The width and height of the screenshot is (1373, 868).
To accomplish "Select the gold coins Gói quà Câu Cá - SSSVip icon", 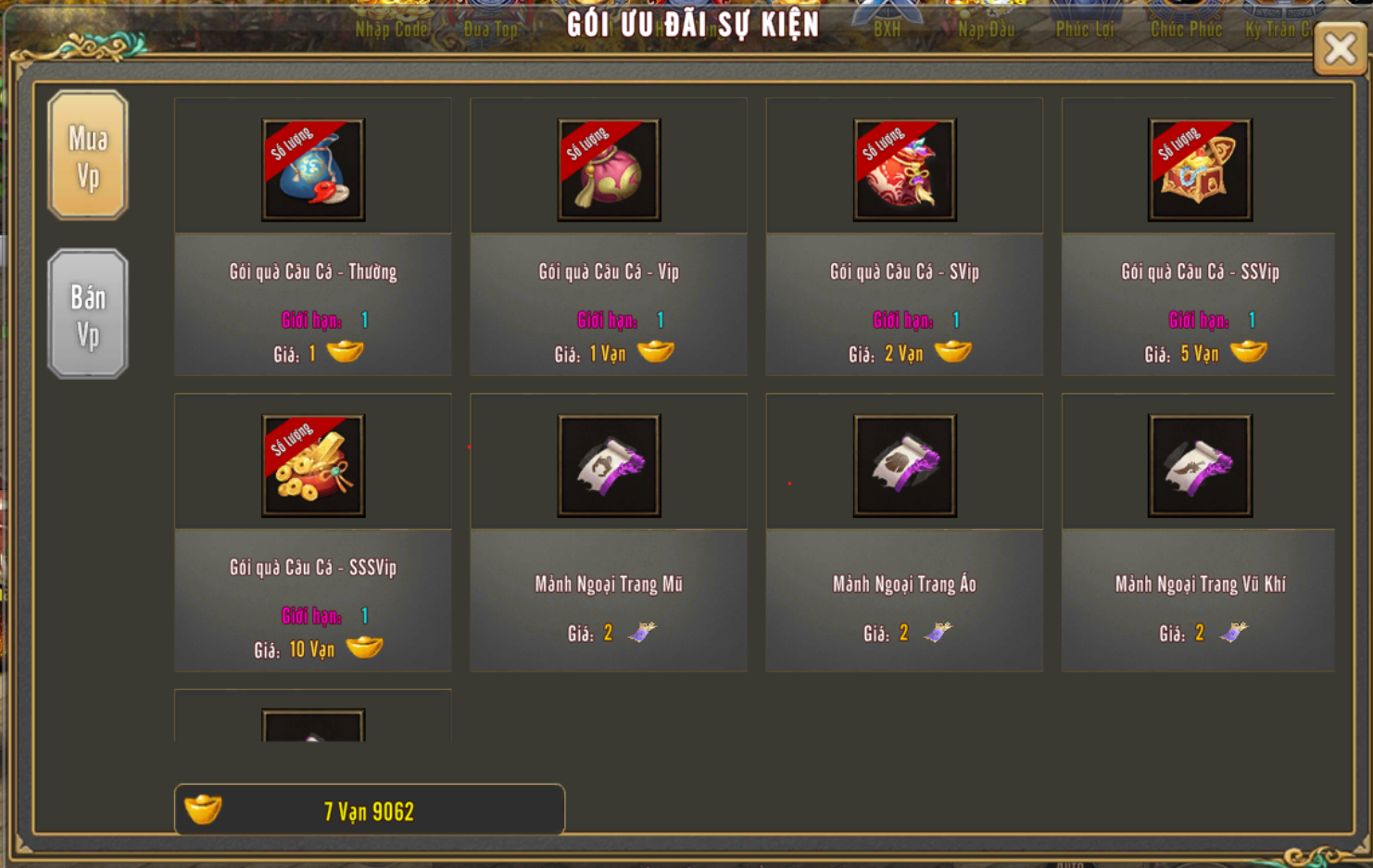I will pos(313,465).
